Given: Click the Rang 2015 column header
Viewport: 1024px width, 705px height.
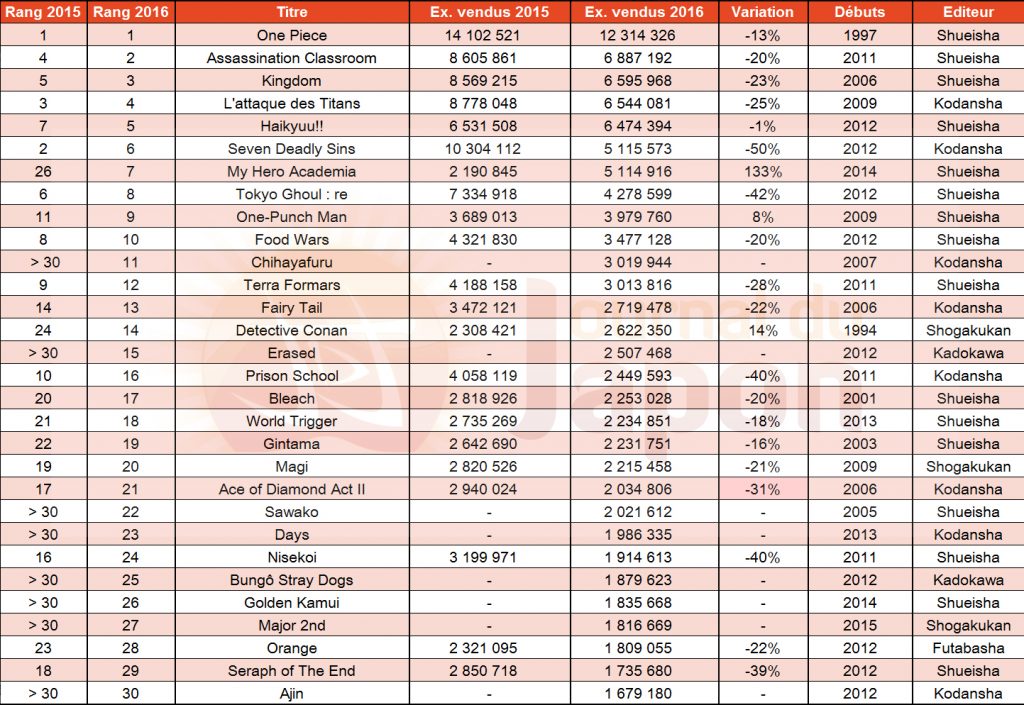Looking at the screenshot, I should tap(42, 12).
